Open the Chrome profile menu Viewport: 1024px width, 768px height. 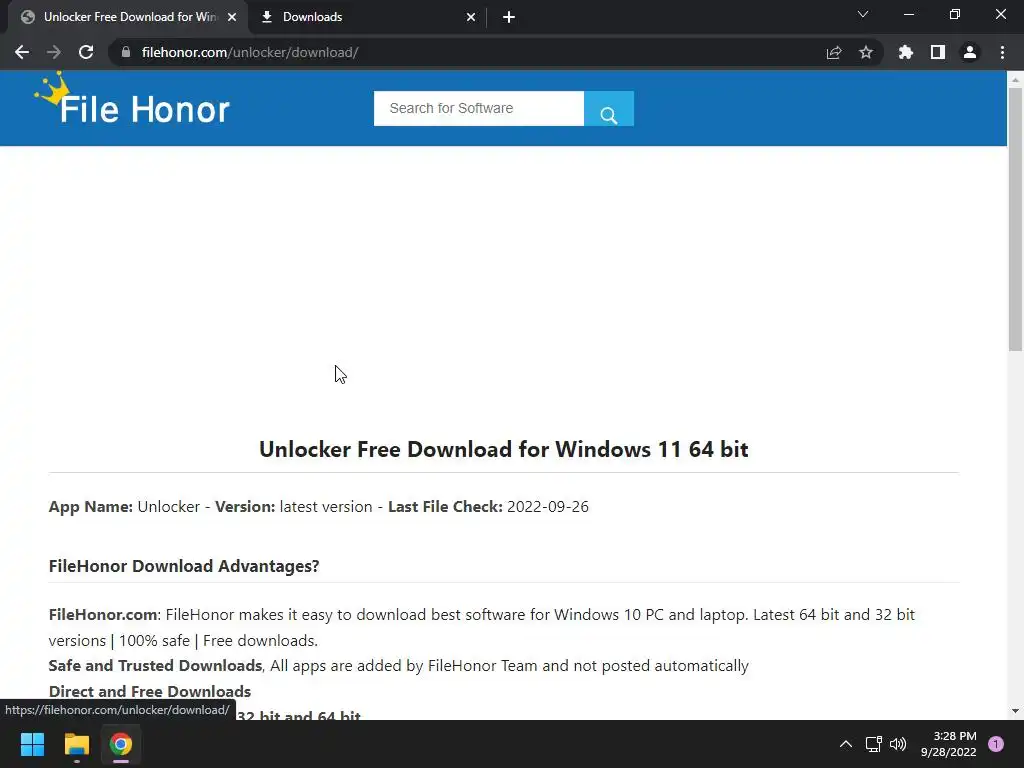969,52
